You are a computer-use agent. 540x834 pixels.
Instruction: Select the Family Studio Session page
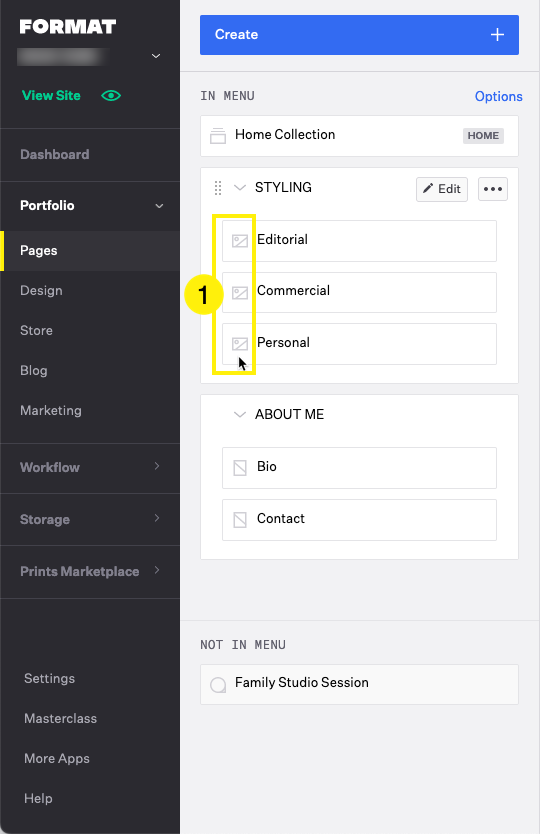point(359,684)
